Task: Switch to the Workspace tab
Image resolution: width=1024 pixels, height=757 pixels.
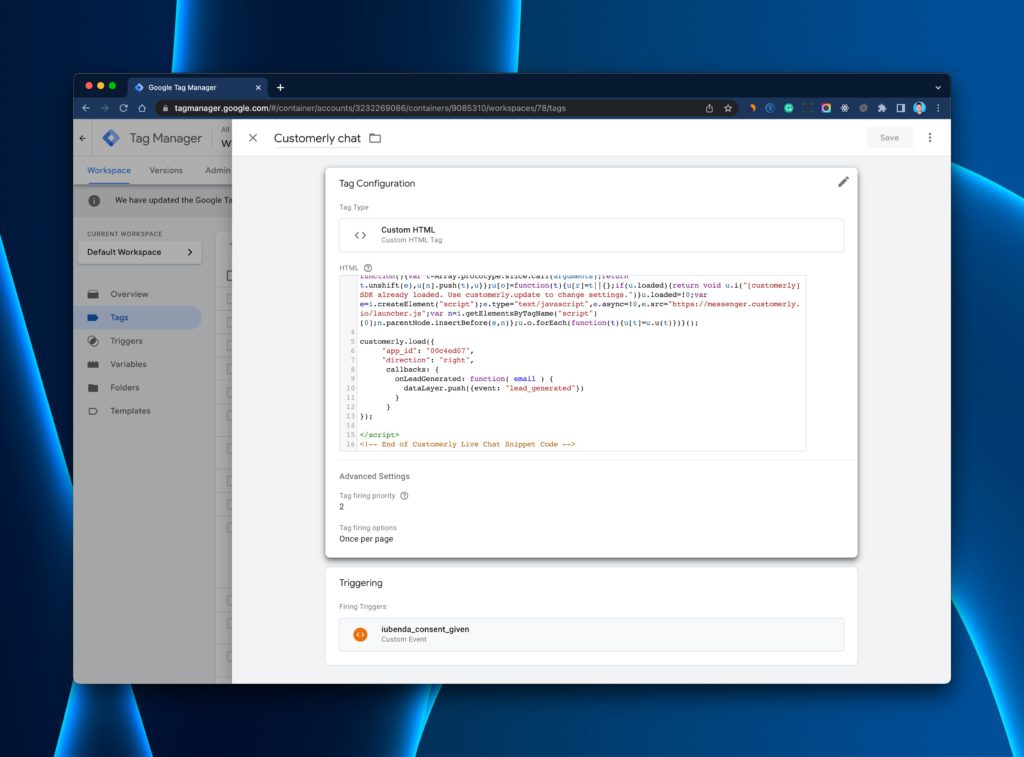Action: [108, 170]
